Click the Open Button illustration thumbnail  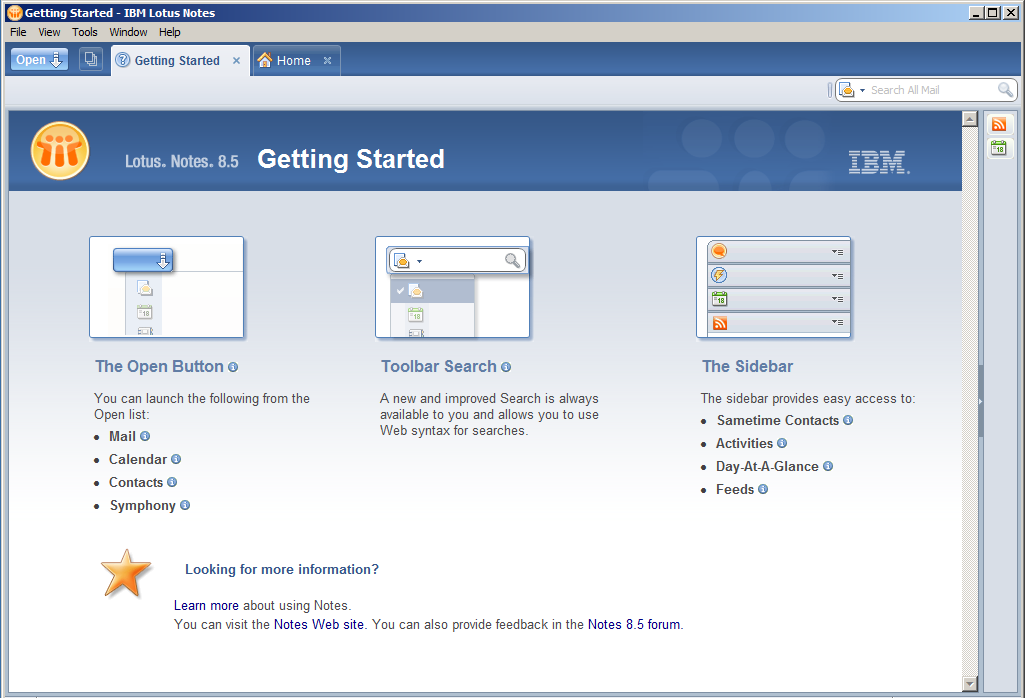(167, 287)
